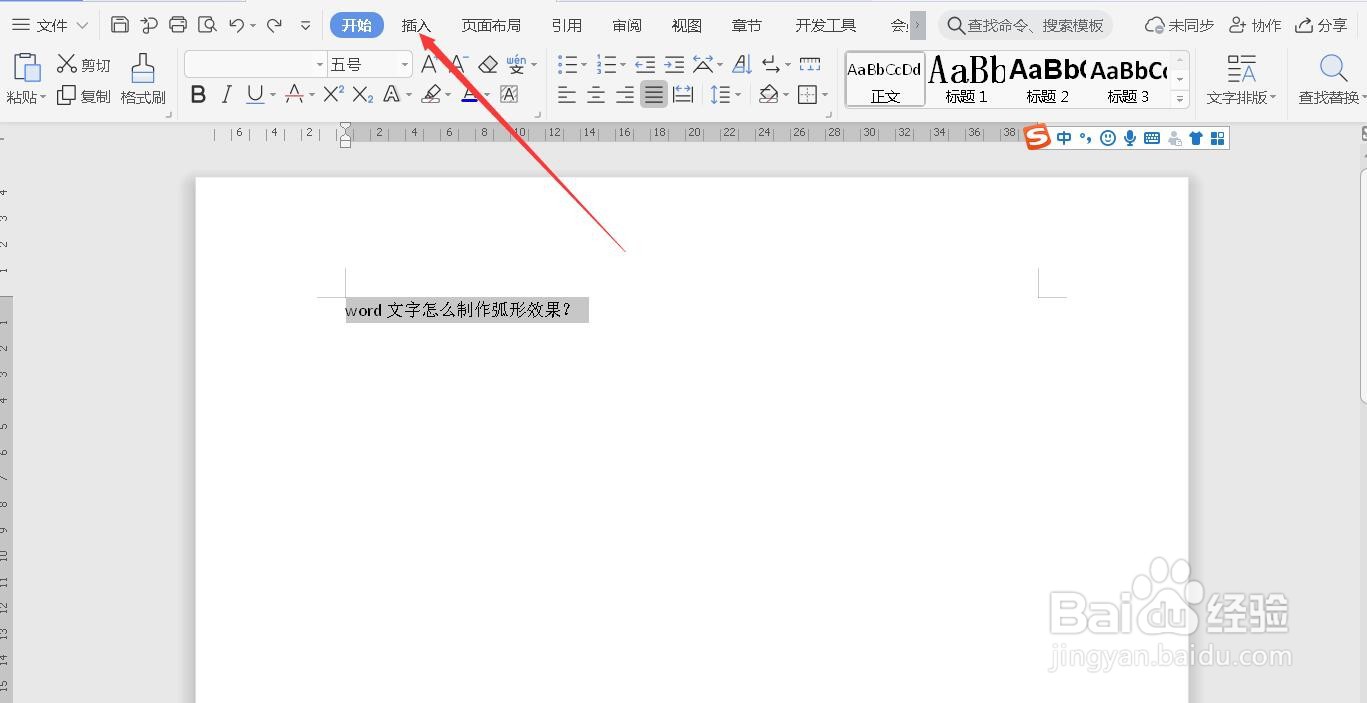The height and width of the screenshot is (703, 1367).
Task: Toggle Bold formatting
Action: 198,95
